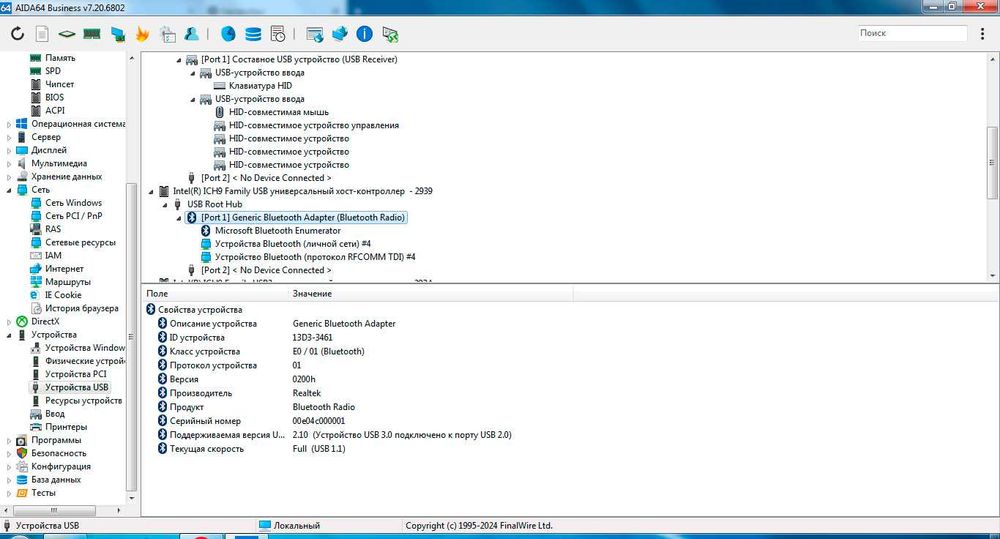Expand the Мультимедиа sidebar node

coord(9,163)
